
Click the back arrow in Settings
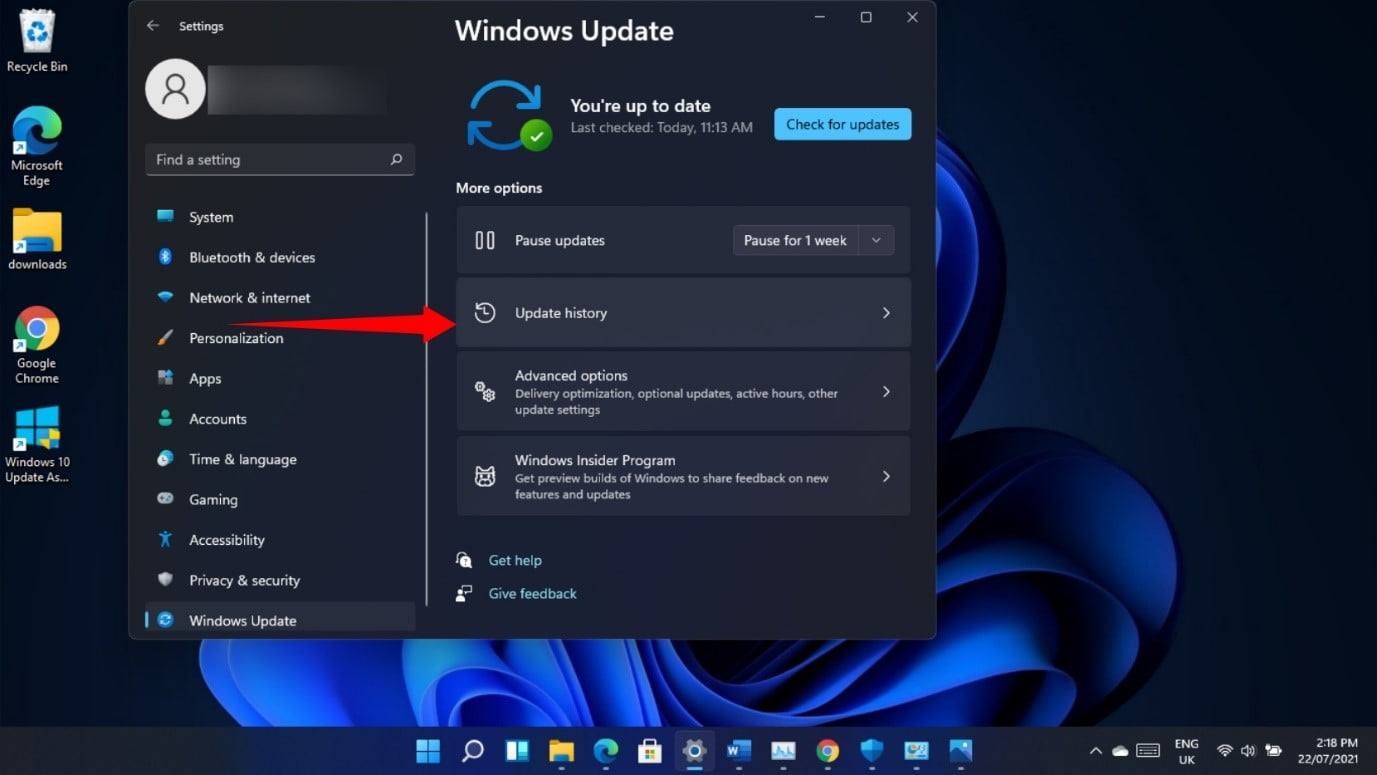tap(152, 26)
